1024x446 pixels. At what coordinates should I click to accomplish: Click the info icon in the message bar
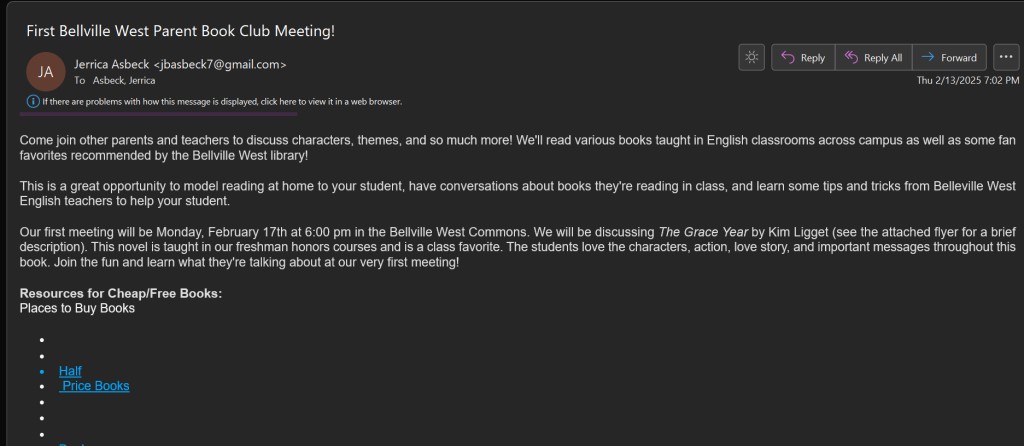34,102
